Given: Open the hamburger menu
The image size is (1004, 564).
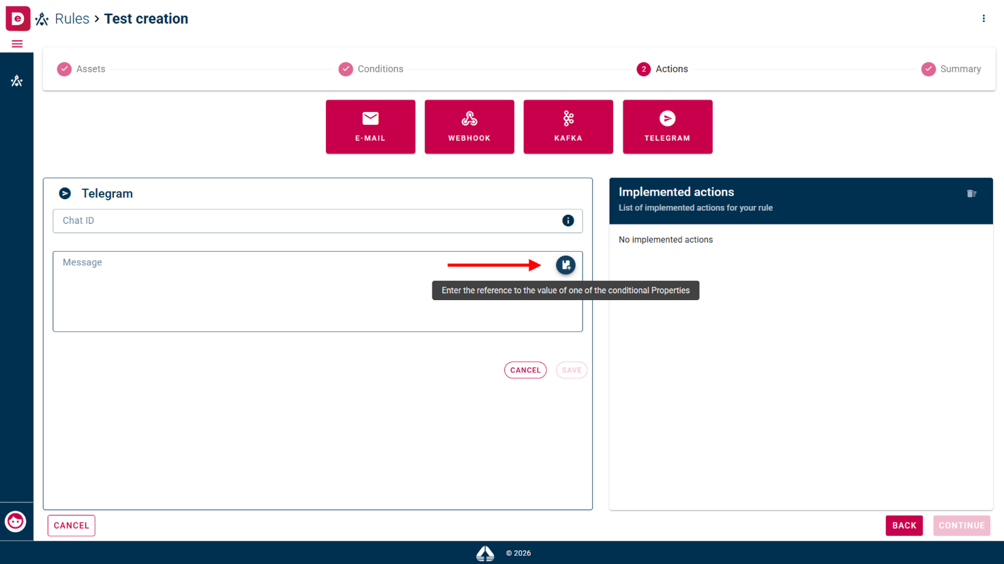Looking at the screenshot, I should pyautogui.click(x=17, y=44).
